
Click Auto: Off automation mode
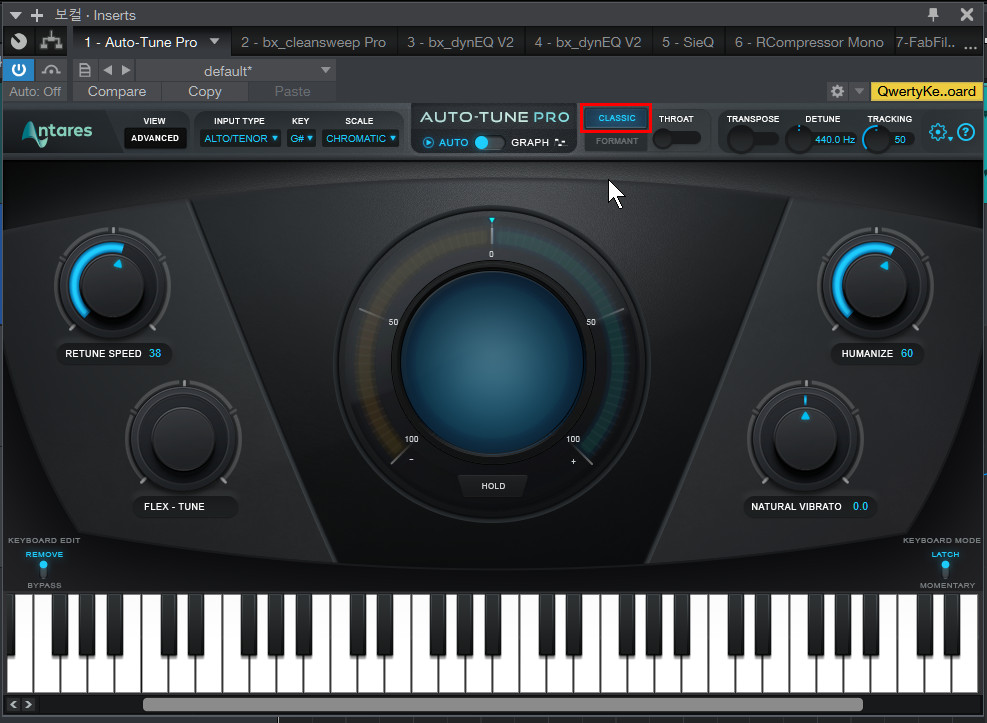[35, 92]
